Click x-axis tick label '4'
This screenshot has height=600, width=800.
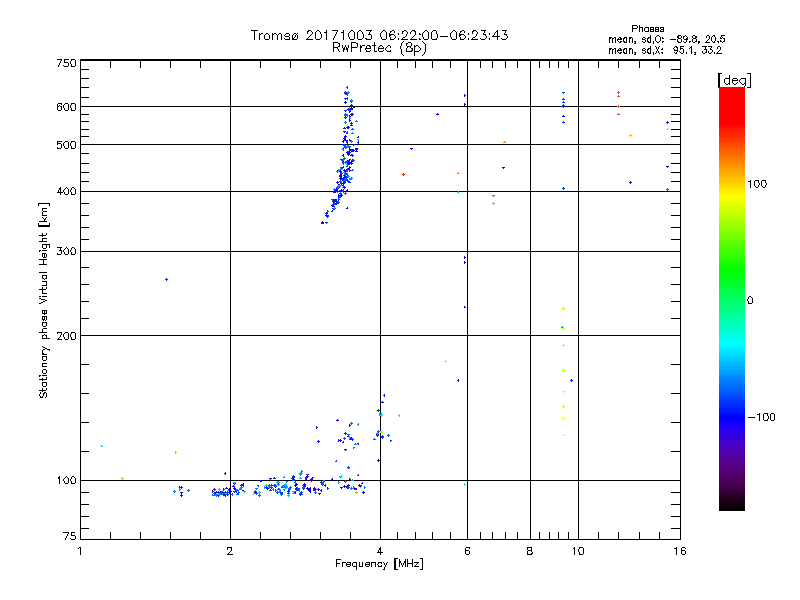(380, 551)
